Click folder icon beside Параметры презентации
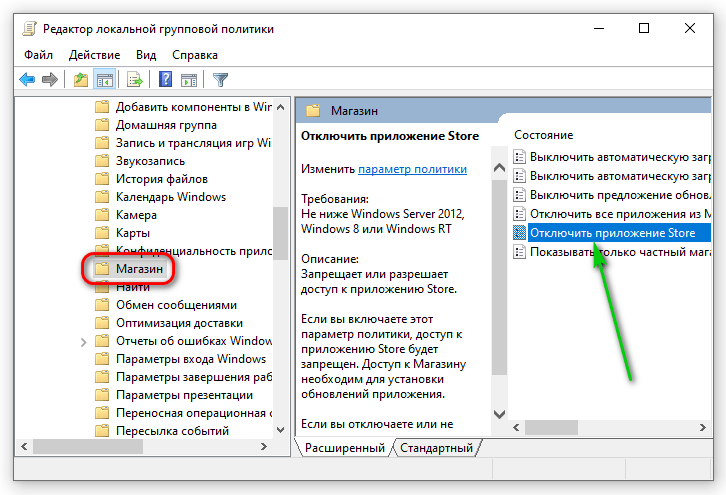The image size is (726, 495). coord(102,395)
